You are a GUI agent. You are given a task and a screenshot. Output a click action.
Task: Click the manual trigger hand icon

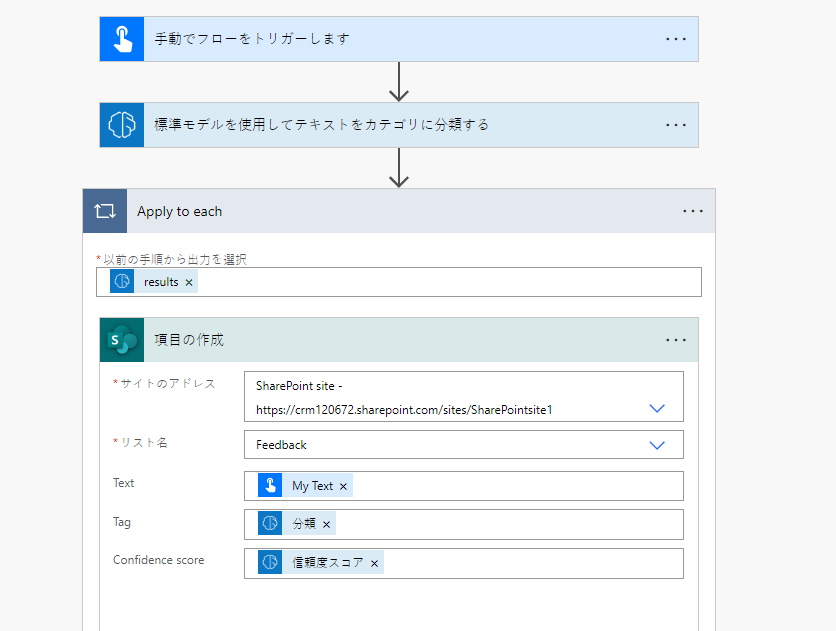pos(122,39)
